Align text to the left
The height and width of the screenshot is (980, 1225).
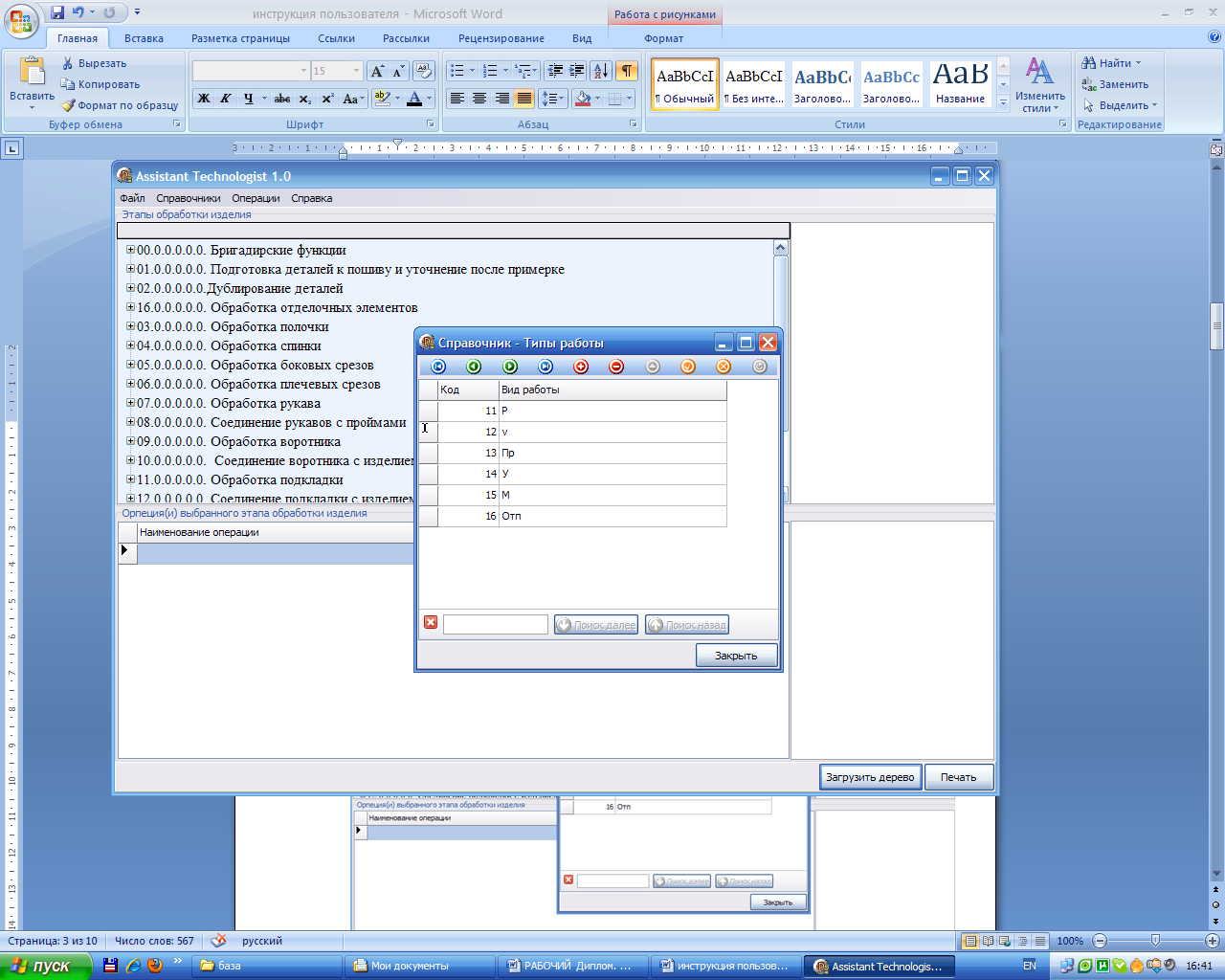457,99
